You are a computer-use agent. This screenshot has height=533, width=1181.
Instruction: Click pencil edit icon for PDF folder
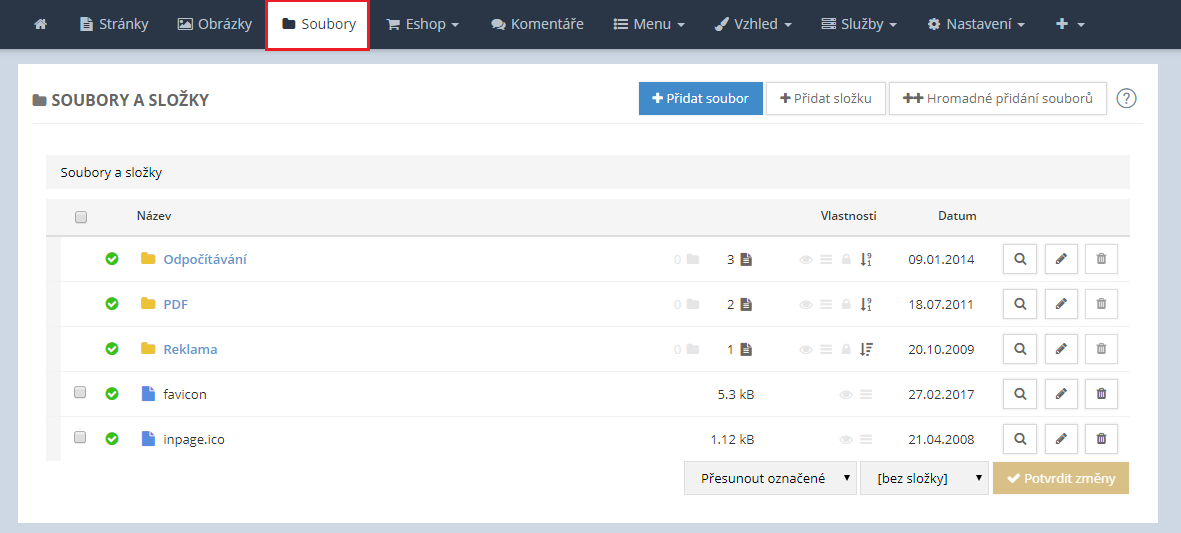point(1061,304)
